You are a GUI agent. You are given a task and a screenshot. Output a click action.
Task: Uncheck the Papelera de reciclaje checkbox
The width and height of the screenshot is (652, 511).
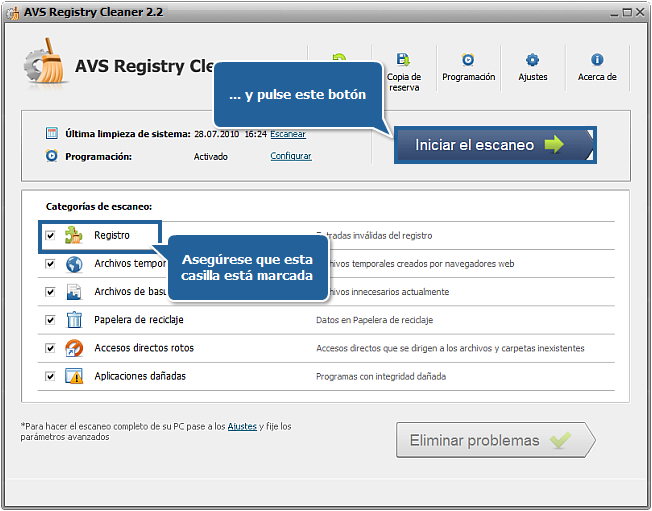(x=50, y=320)
